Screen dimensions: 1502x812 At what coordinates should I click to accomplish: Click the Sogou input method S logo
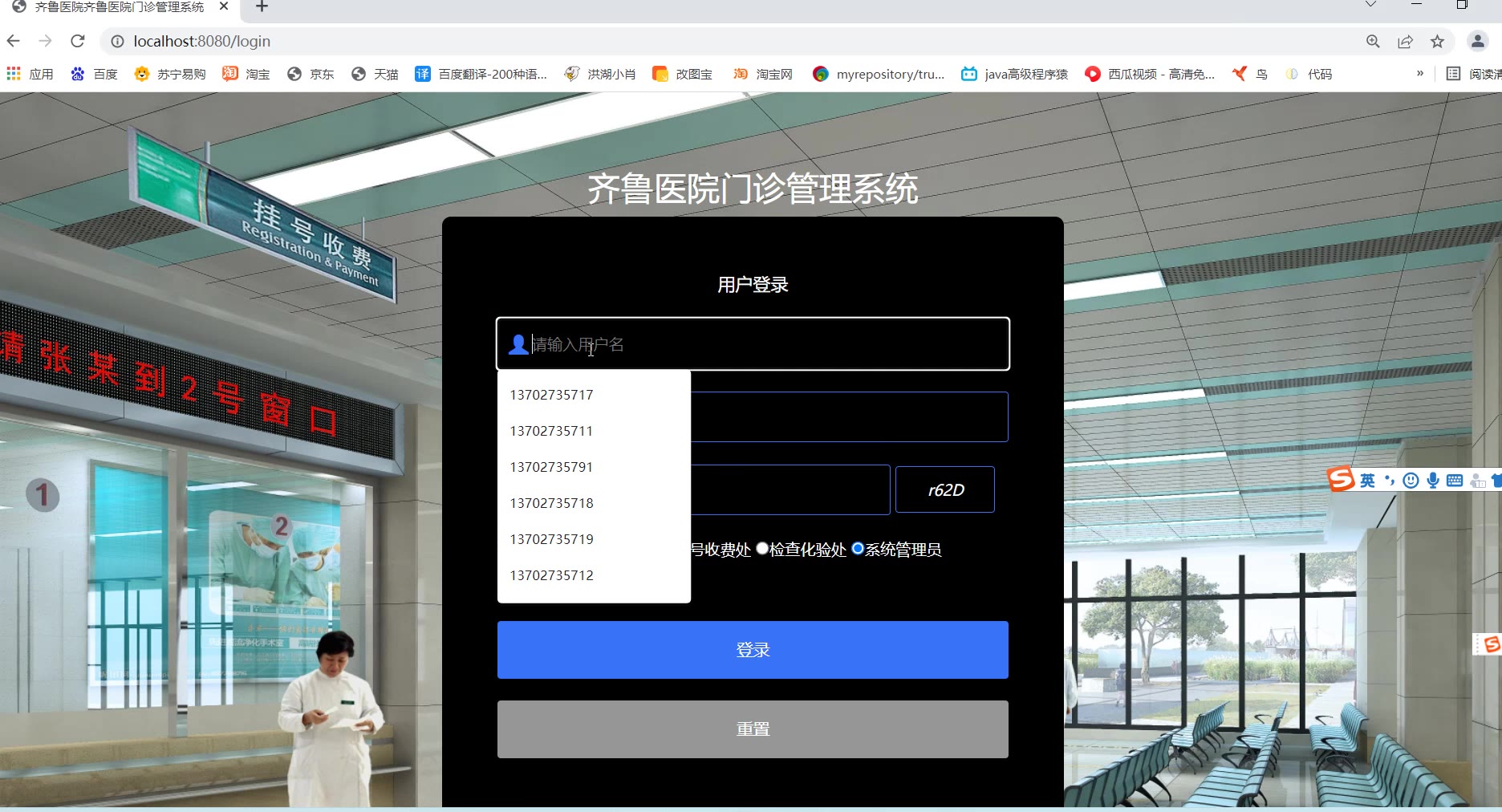pyautogui.click(x=1341, y=479)
